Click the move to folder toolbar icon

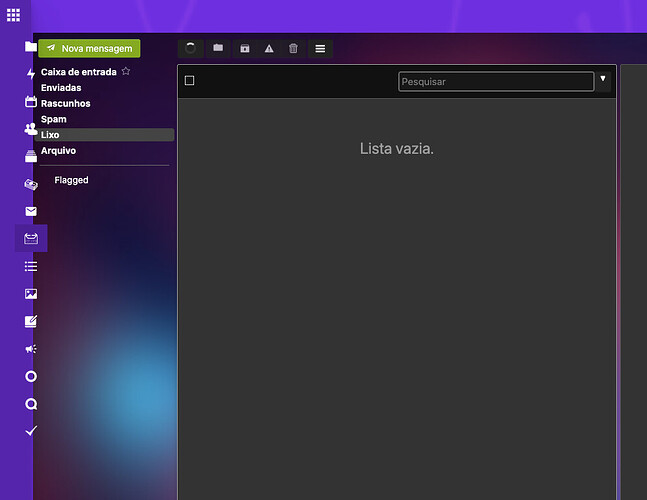click(x=218, y=48)
